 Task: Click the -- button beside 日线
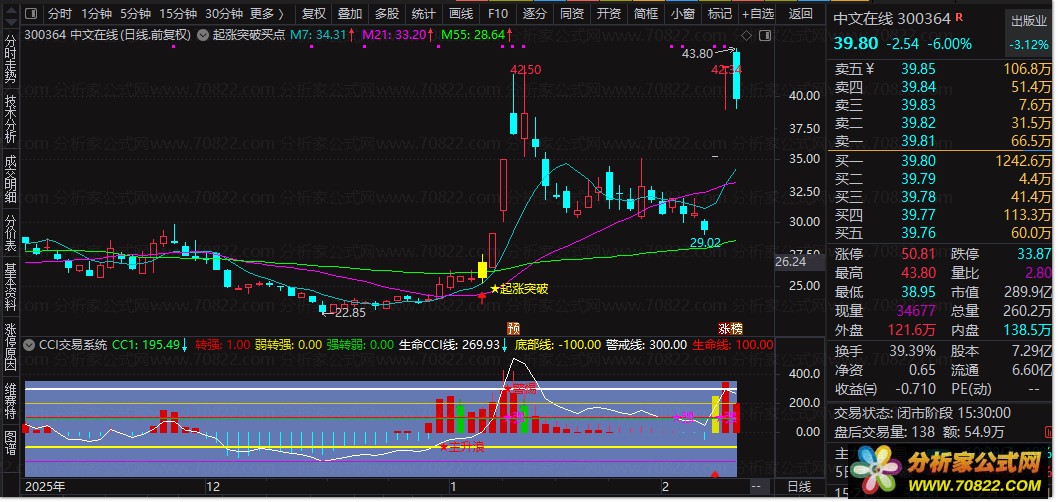[x=756, y=486]
